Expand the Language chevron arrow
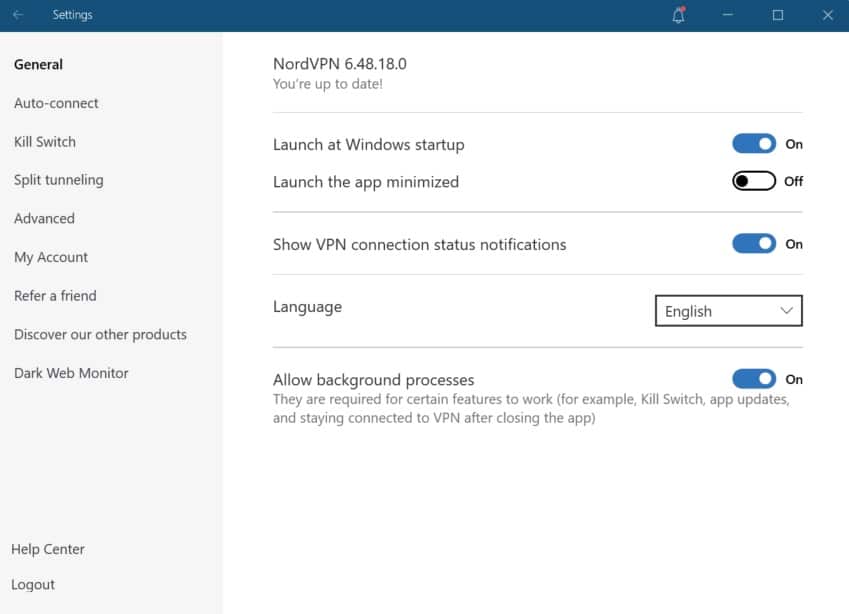The image size is (849, 614). pyautogui.click(x=786, y=311)
